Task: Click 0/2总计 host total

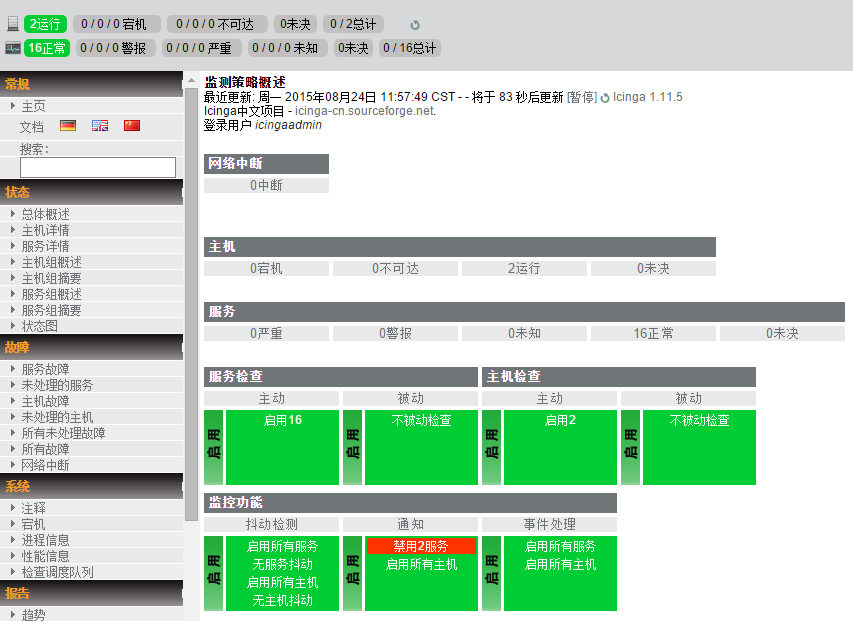Action: click(x=353, y=24)
